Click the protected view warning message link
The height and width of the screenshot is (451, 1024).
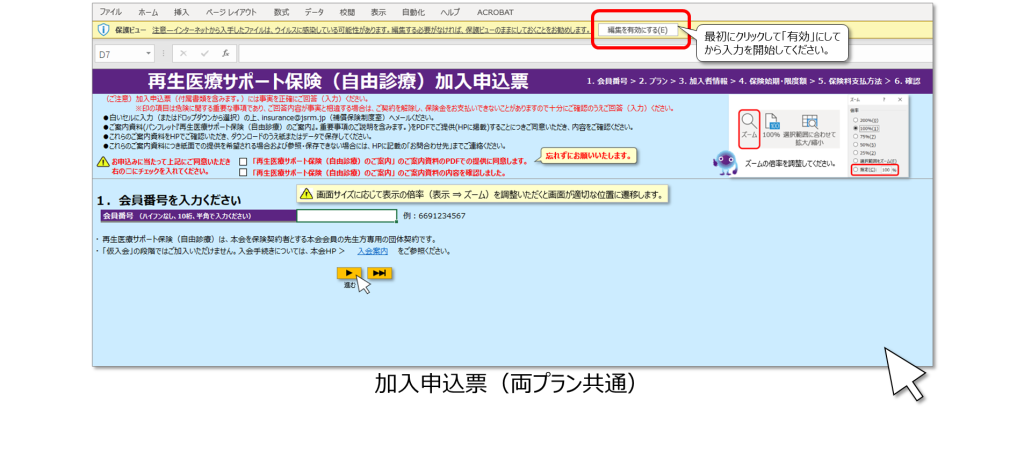(371, 30)
